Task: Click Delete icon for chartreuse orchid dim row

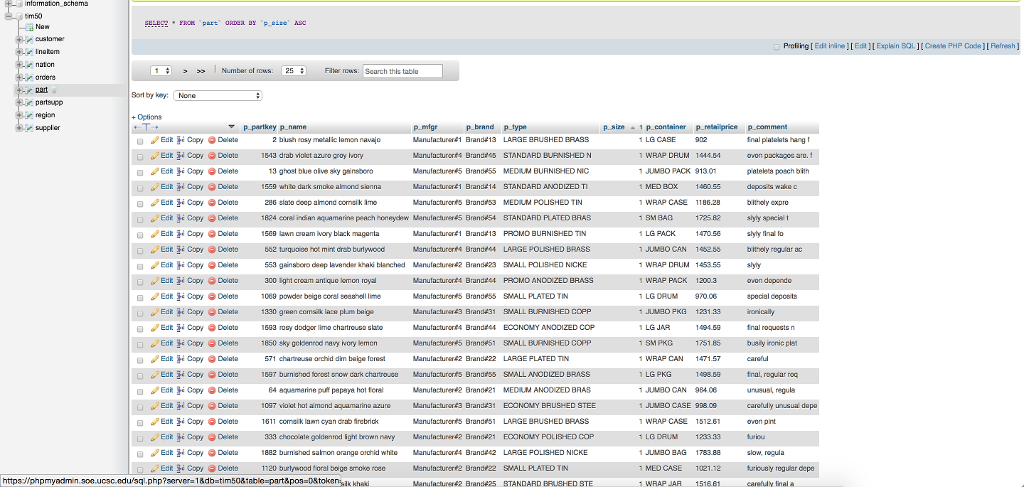Action: 212,359
